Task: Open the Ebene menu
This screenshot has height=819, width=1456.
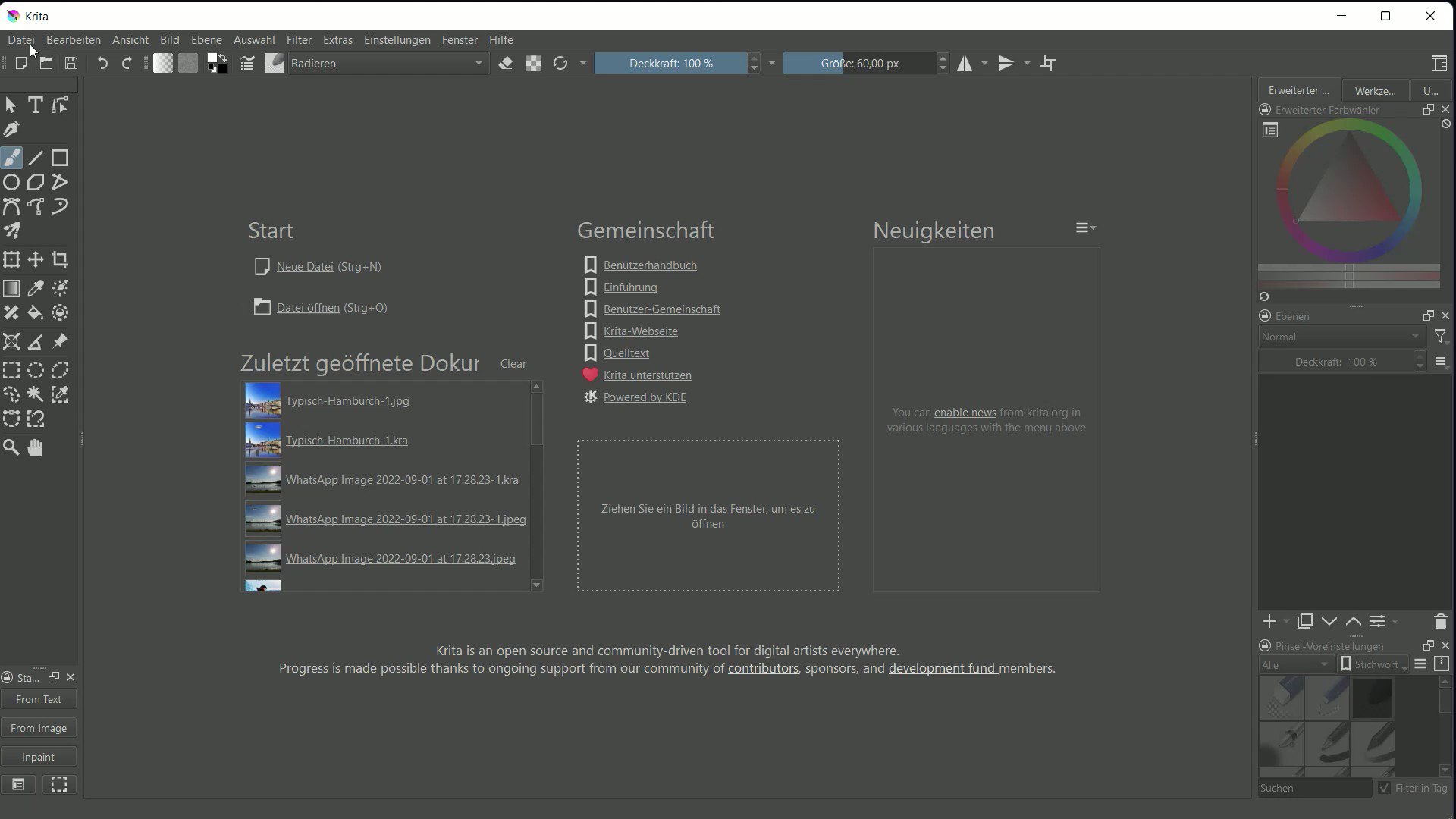Action: [x=206, y=40]
